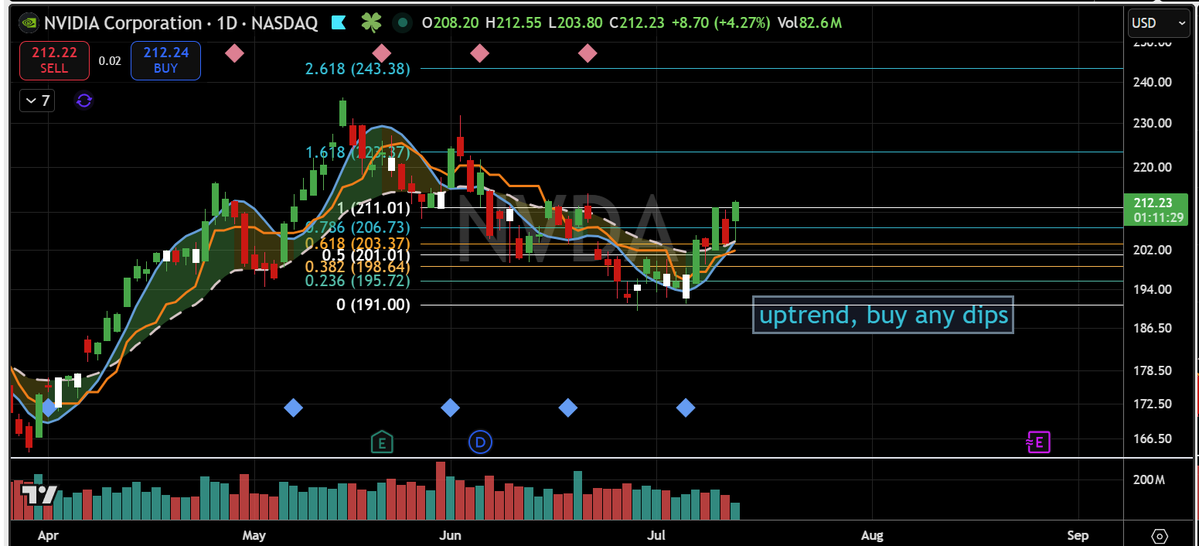Click the 166.50 price axis label
This screenshot has width=1199, height=546.
coord(1152,439)
